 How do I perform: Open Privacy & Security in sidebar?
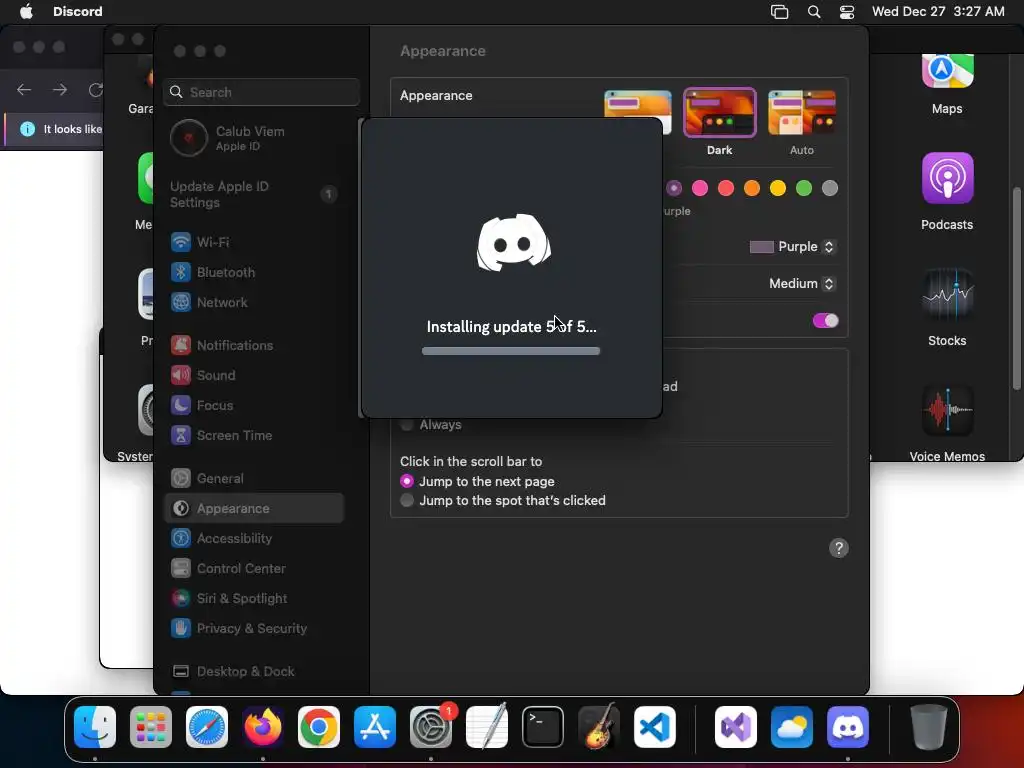click(254, 629)
